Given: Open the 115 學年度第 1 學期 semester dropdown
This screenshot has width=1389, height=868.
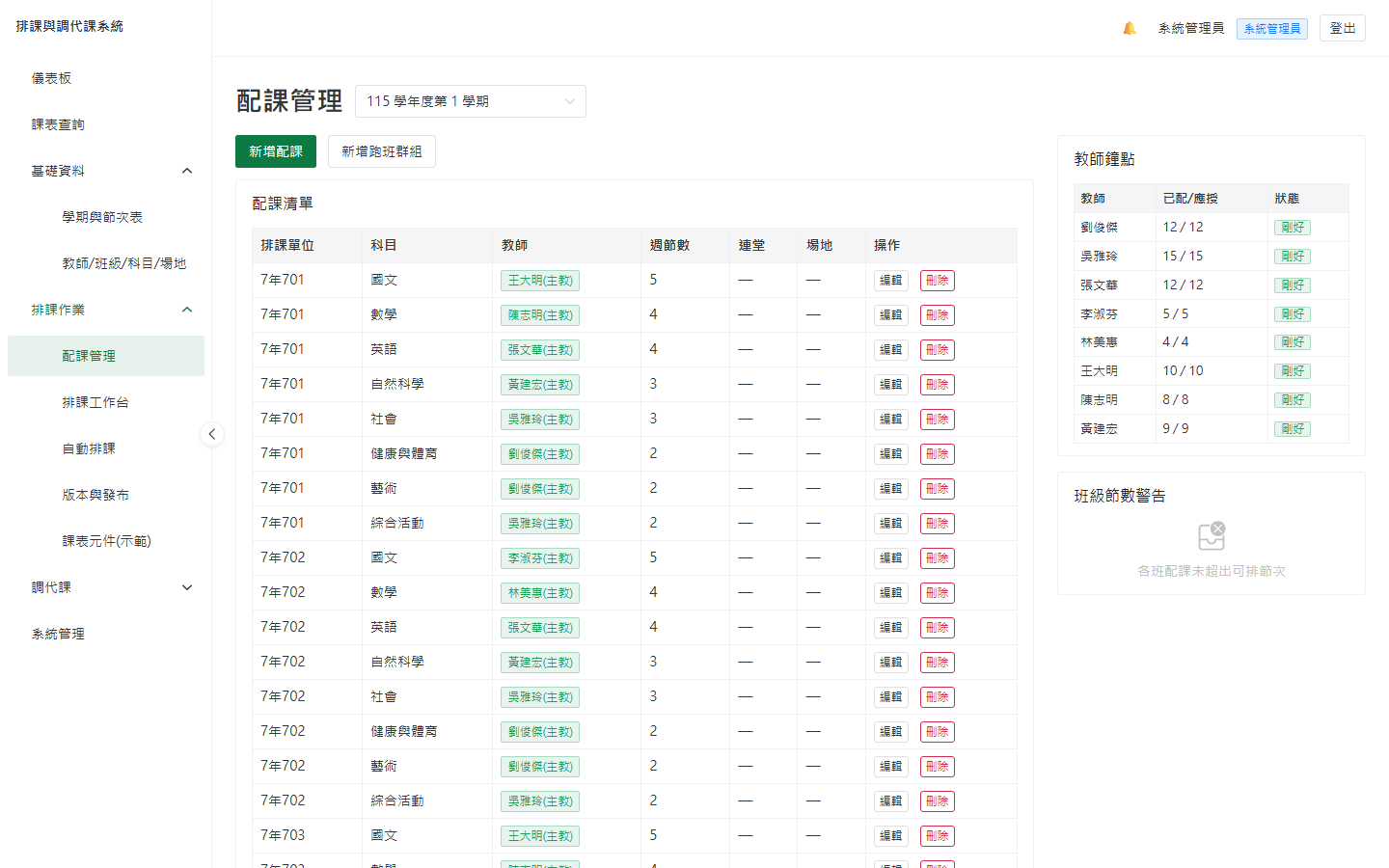Looking at the screenshot, I should [471, 101].
